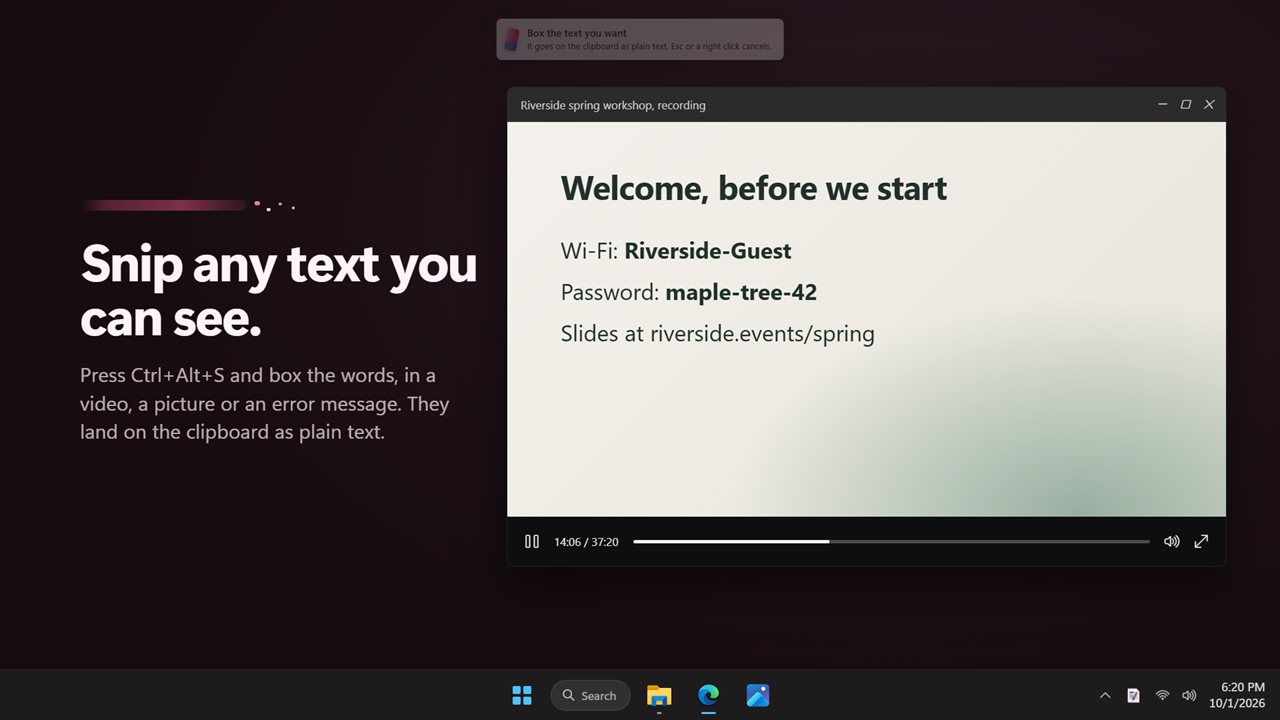Expand the video player to fullscreen
1280x720 pixels.
pyautogui.click(x=1201, y=541)
